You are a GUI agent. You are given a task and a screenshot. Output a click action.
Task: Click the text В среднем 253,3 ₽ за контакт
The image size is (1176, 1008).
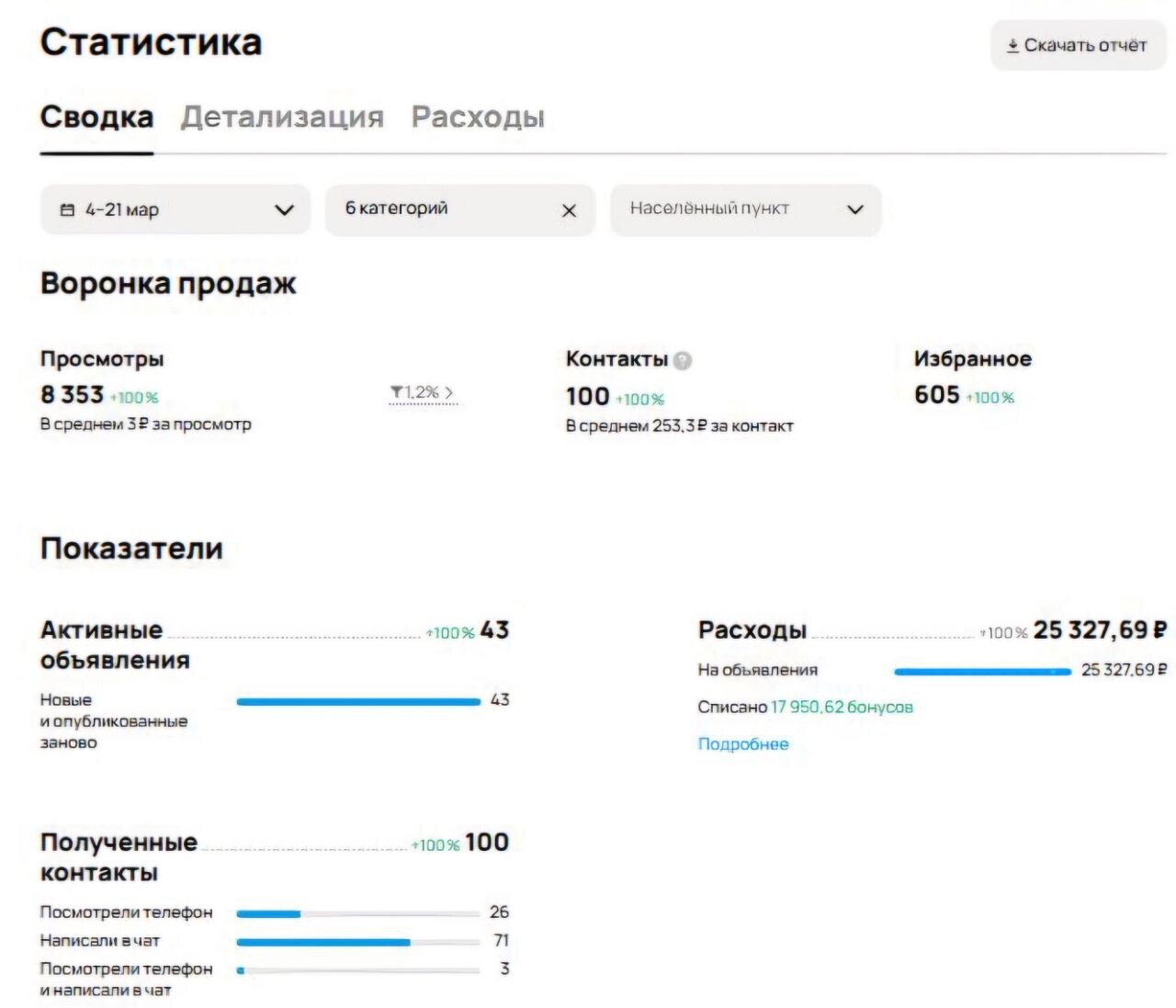tap(679, 426)
